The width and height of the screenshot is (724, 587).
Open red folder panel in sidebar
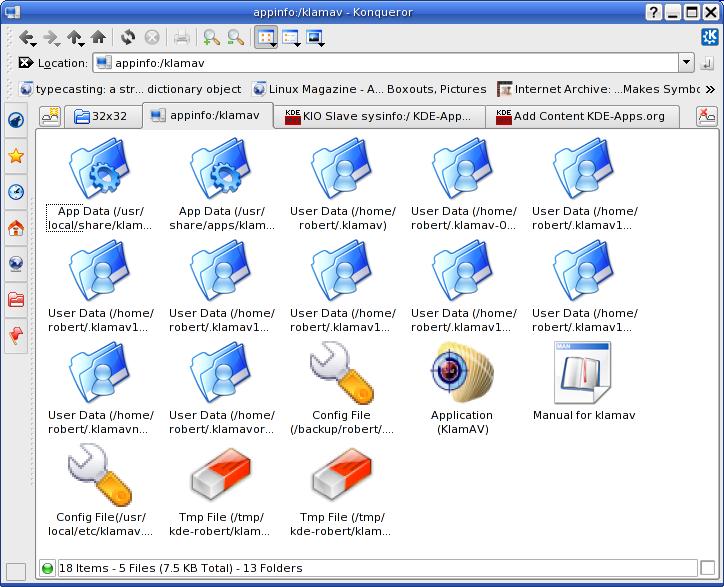[x=16, y=300]
